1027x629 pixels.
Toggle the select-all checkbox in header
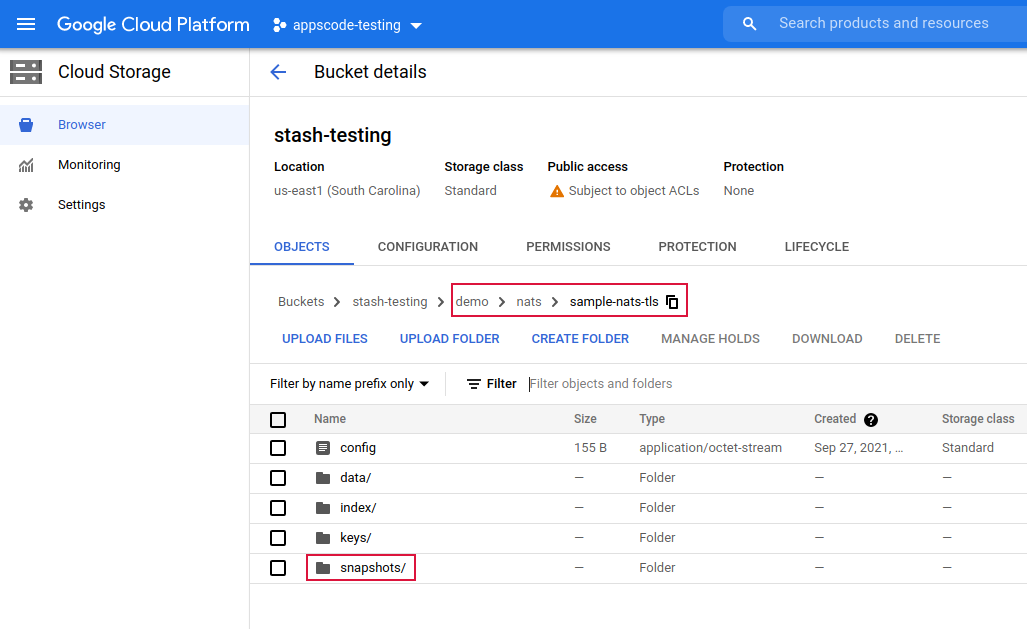[x=278, y=420]
